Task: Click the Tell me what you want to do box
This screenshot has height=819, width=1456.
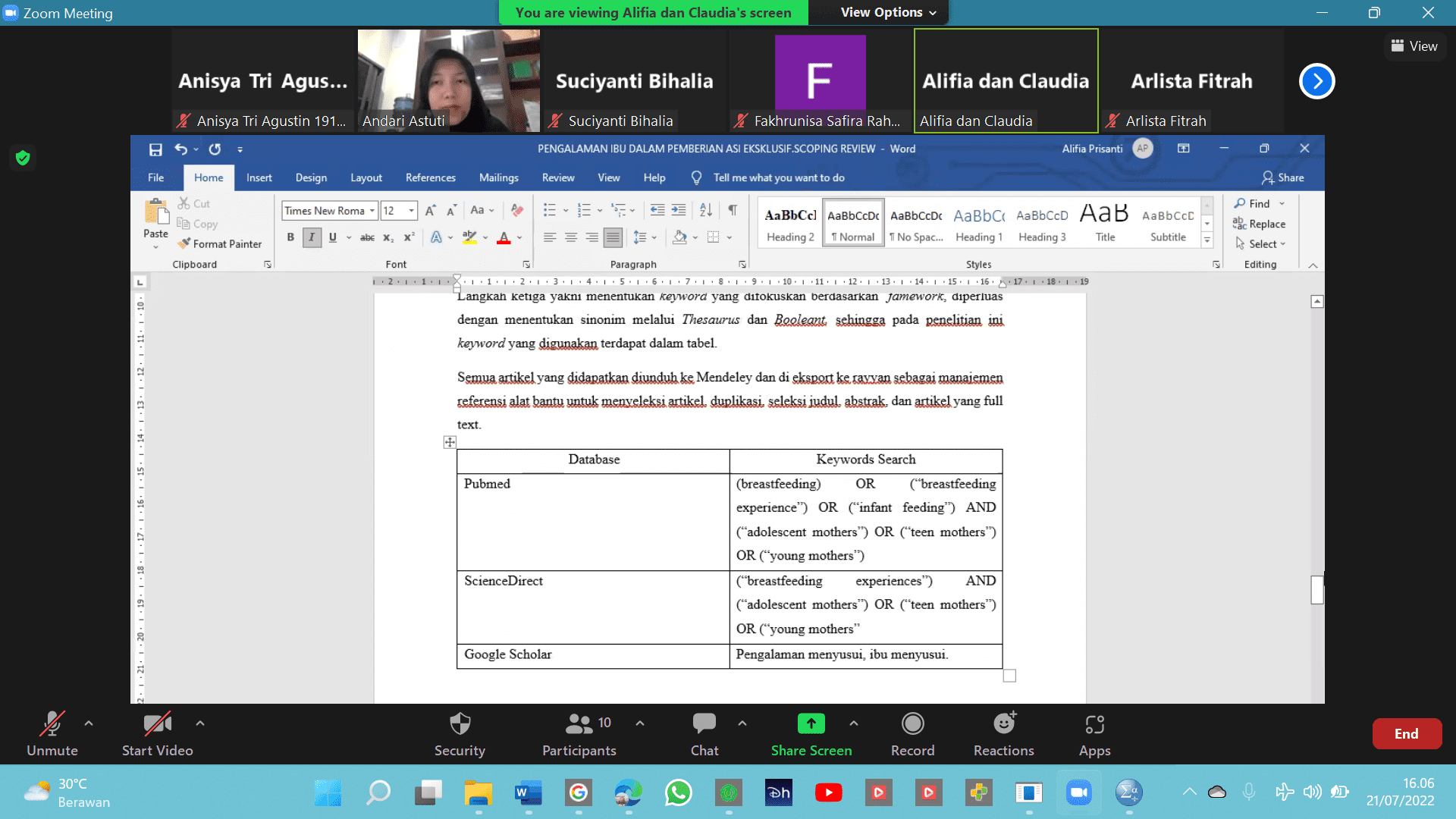Action: click(x=779, y=177)
